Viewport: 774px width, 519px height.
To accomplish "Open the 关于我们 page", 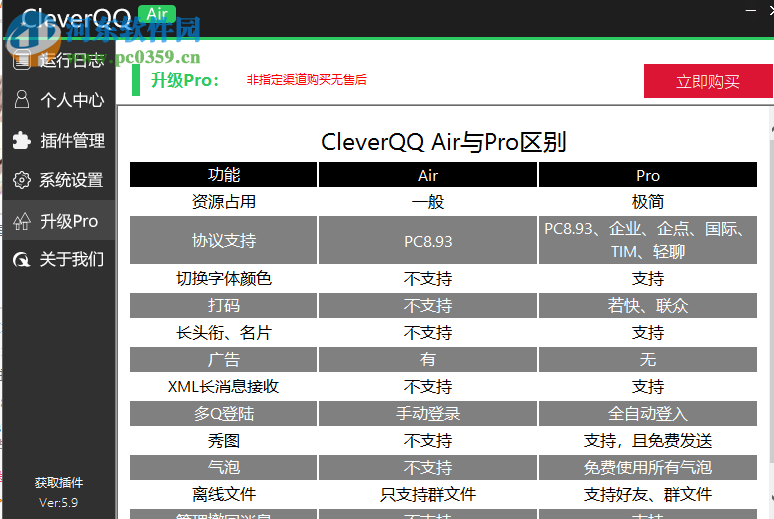I will pos(59,259).
